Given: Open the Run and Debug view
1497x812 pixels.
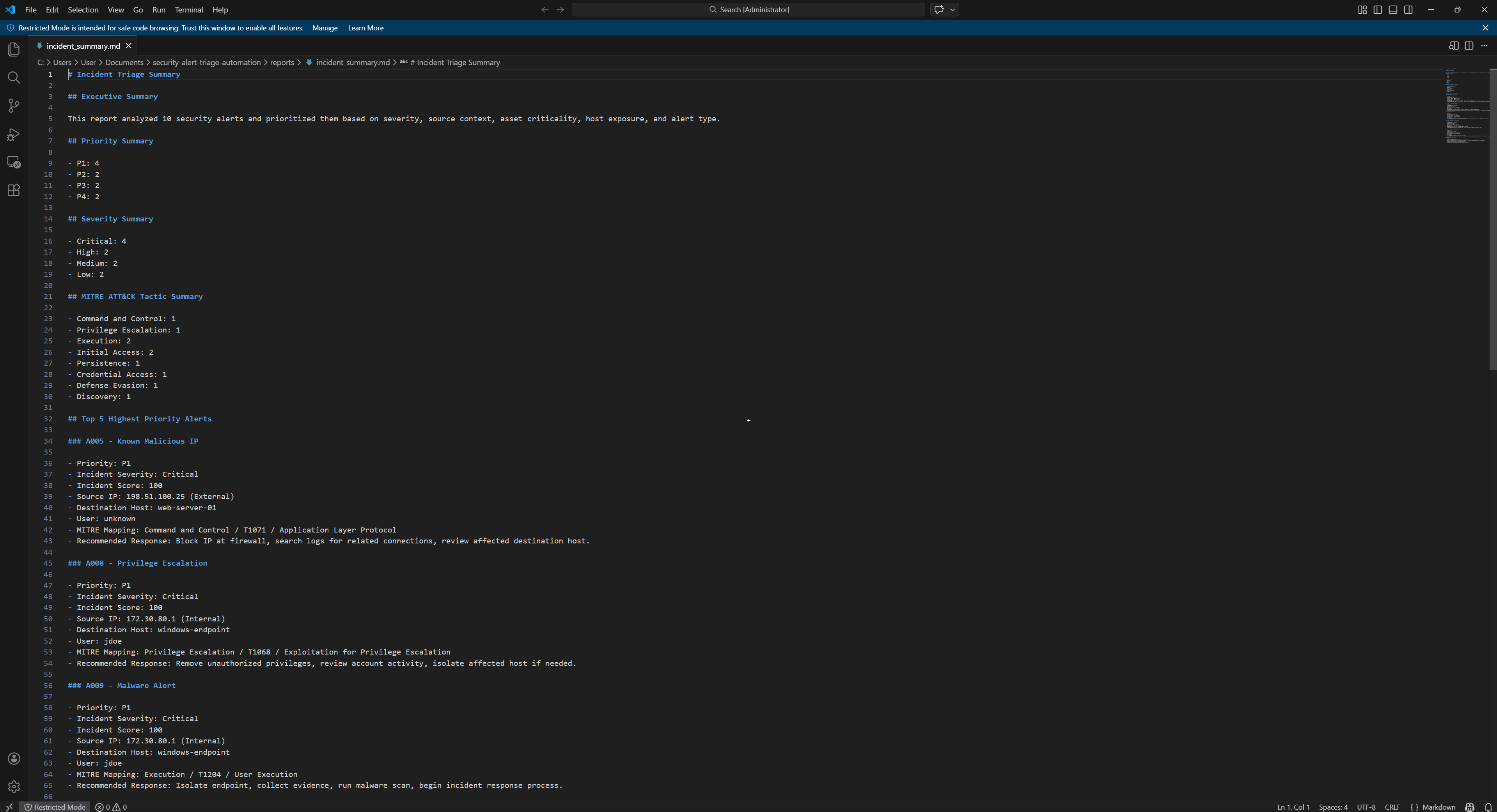Looking at the screenshot, I should (x=14, y=134).
